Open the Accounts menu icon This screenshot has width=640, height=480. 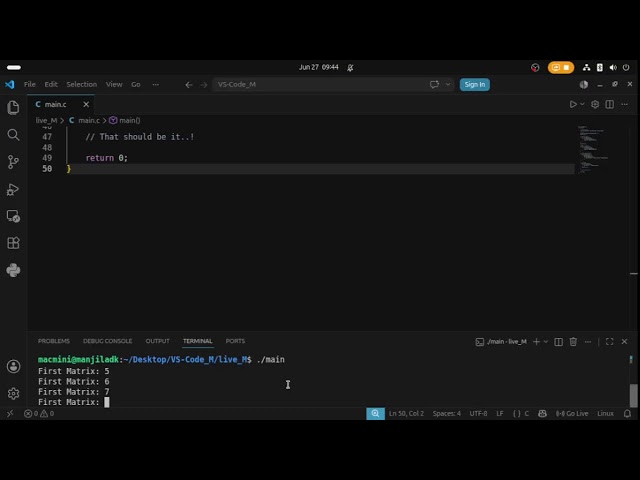pos(13,366)
